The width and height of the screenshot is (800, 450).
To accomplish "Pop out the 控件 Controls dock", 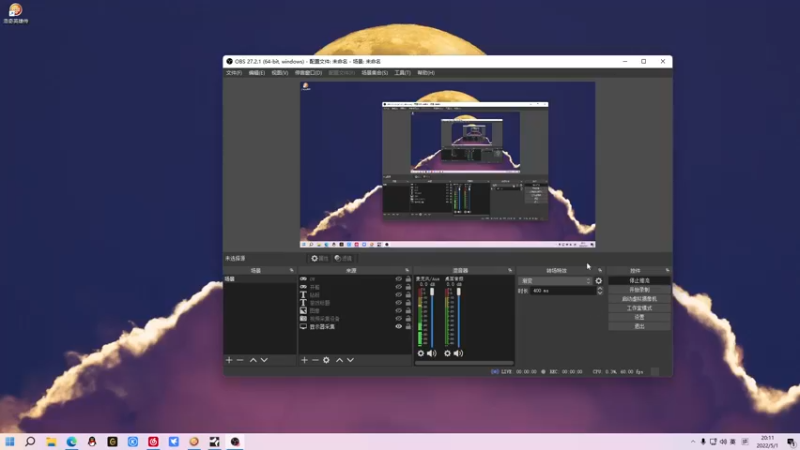I will pyautogui.click(x=667, y=270).
